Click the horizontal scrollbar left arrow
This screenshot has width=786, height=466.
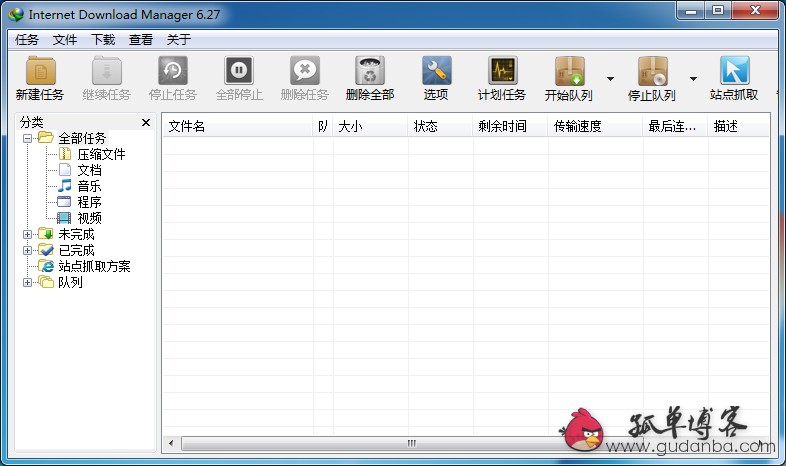171,443
